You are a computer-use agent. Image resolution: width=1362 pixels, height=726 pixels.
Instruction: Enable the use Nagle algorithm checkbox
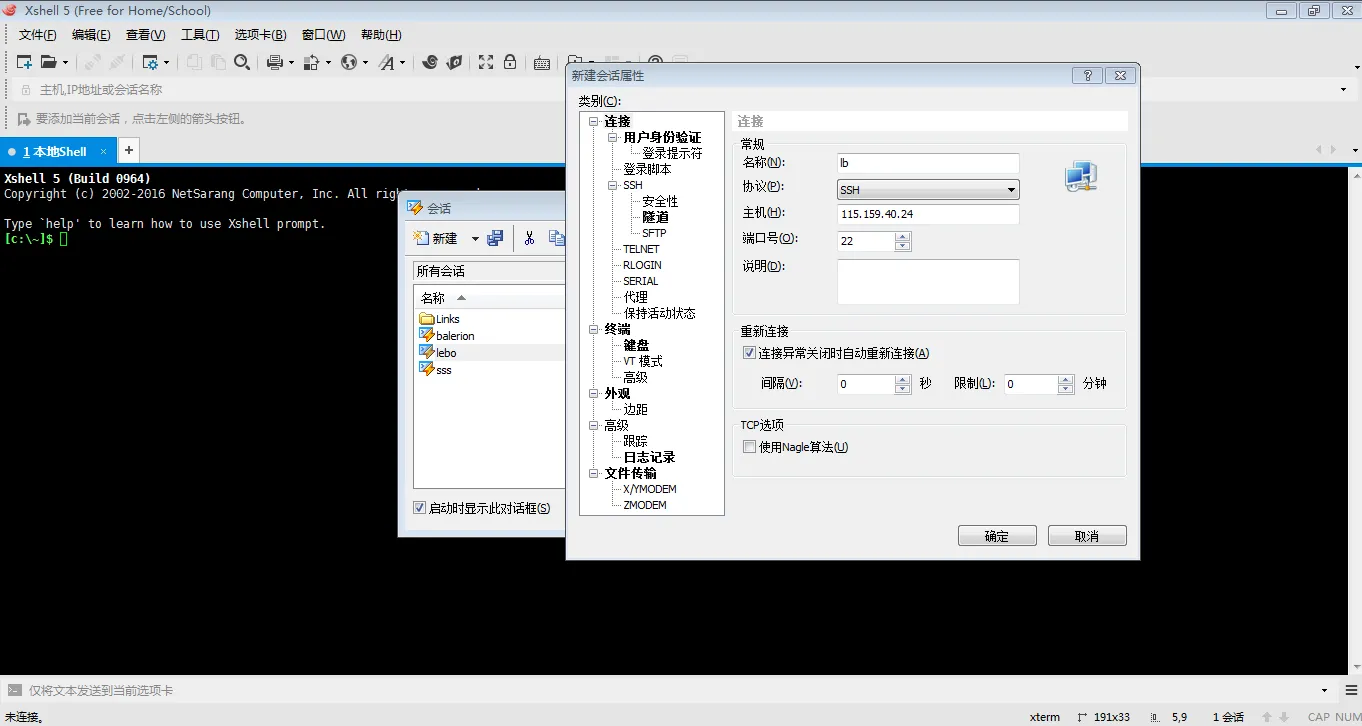[749, 447]
